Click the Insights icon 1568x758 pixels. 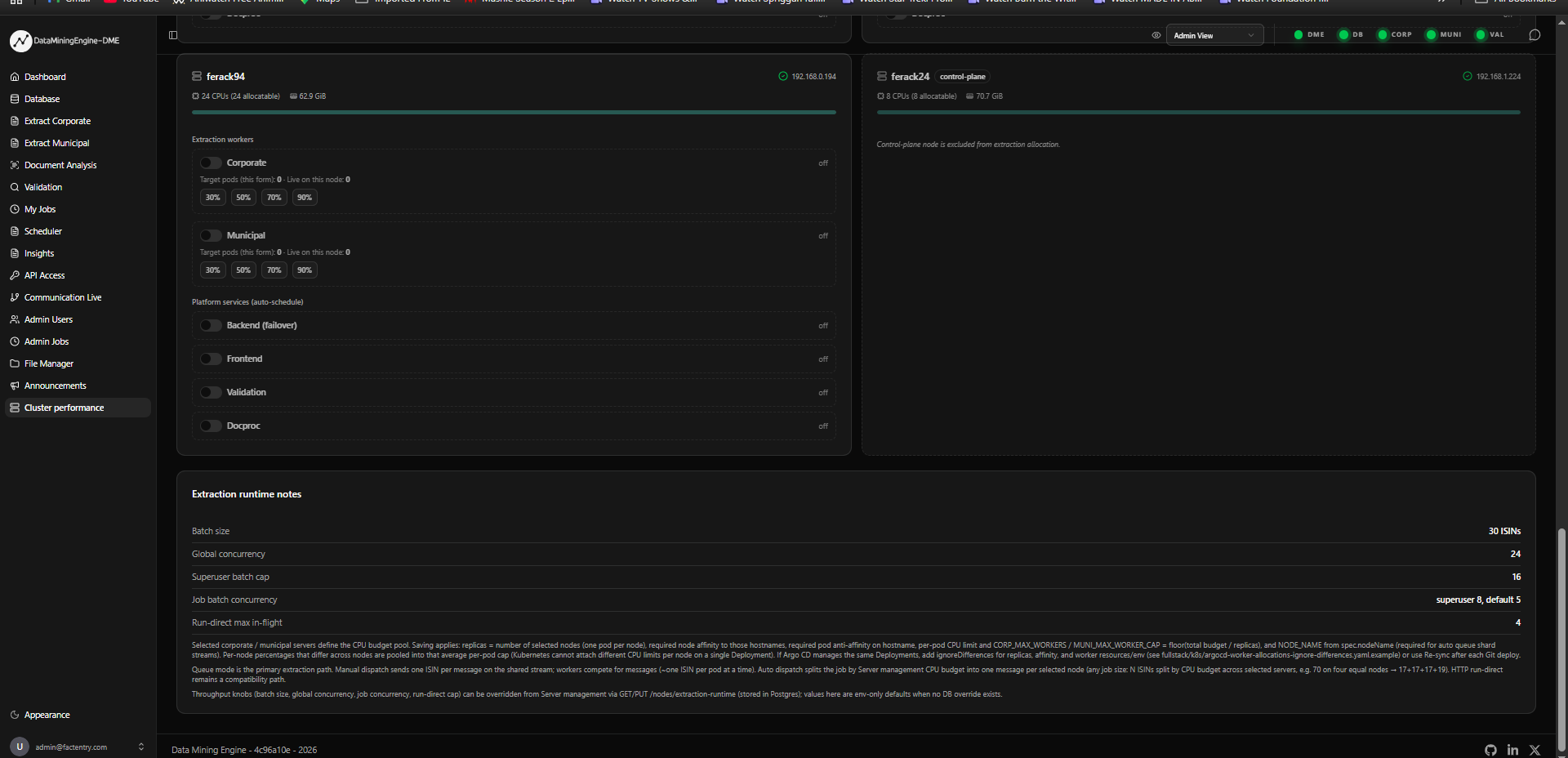(x=15, y=253)
